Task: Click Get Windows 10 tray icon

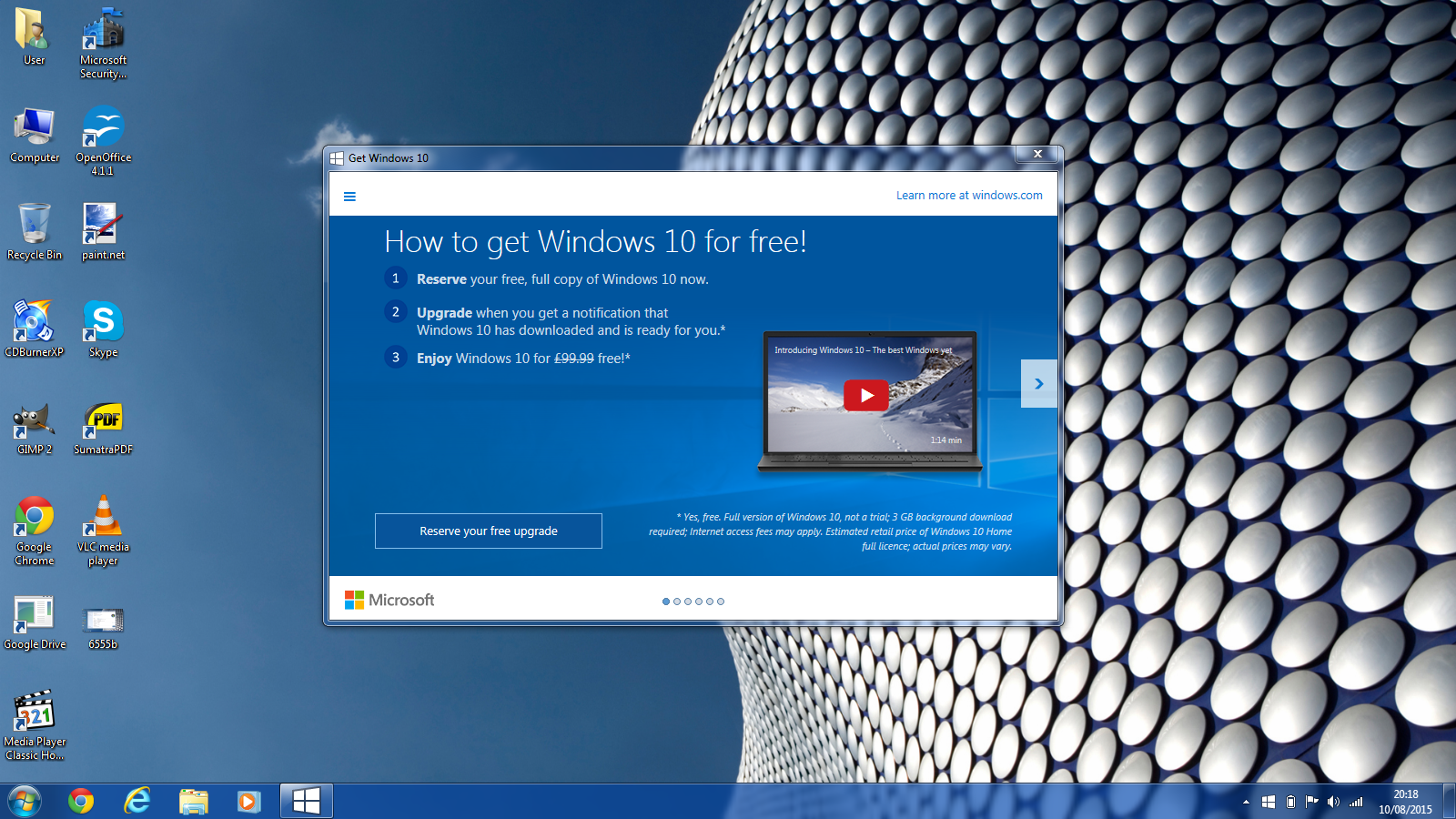Action: 1269,803
